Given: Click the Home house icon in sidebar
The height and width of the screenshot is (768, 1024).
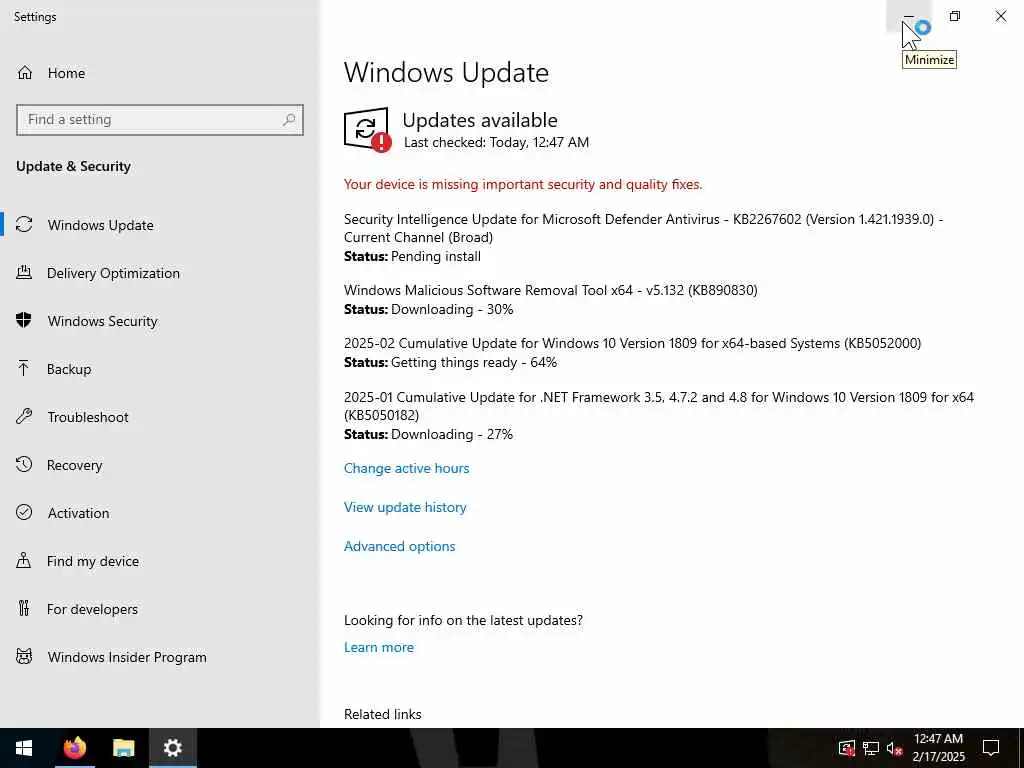Looking at the screenshot, I should [x=25, y=72].
